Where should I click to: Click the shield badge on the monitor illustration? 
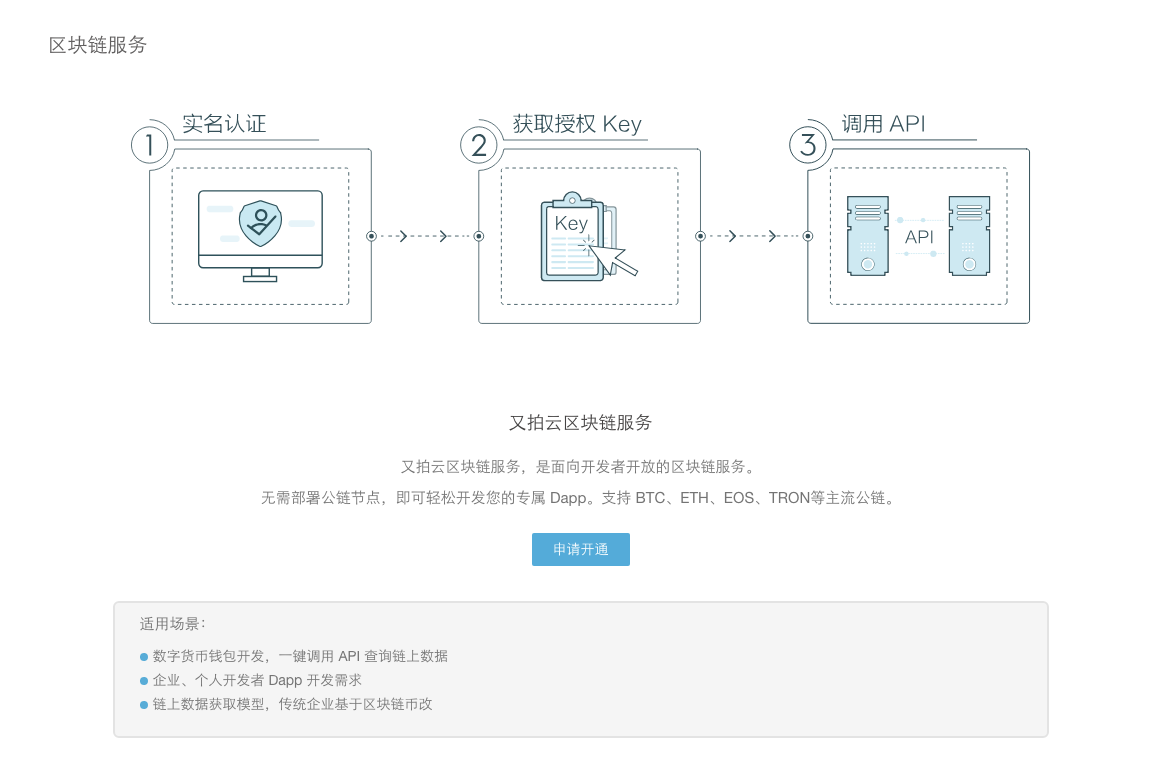coord(260,222)
